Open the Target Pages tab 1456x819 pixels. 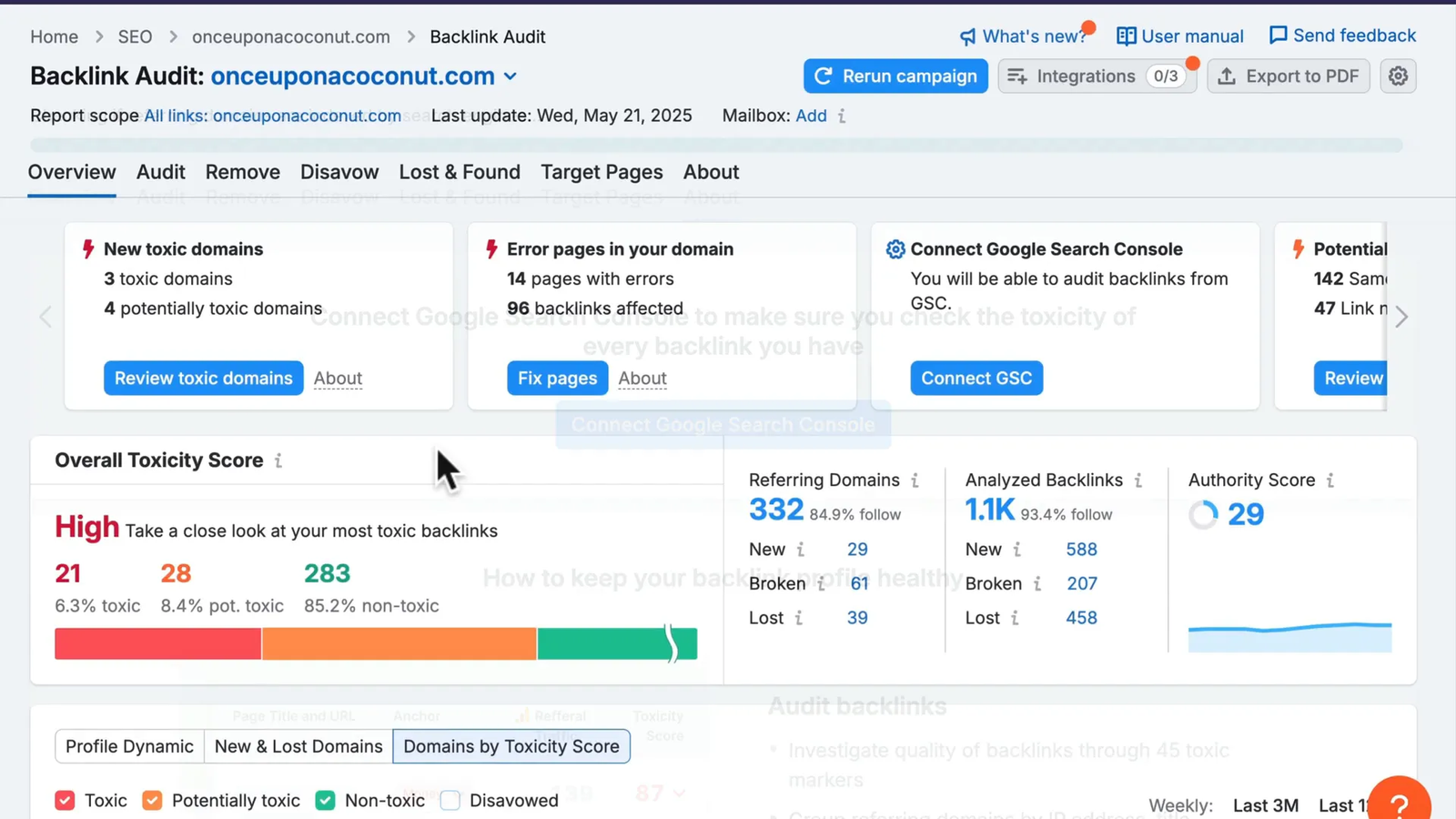click(x=602, y=172)
